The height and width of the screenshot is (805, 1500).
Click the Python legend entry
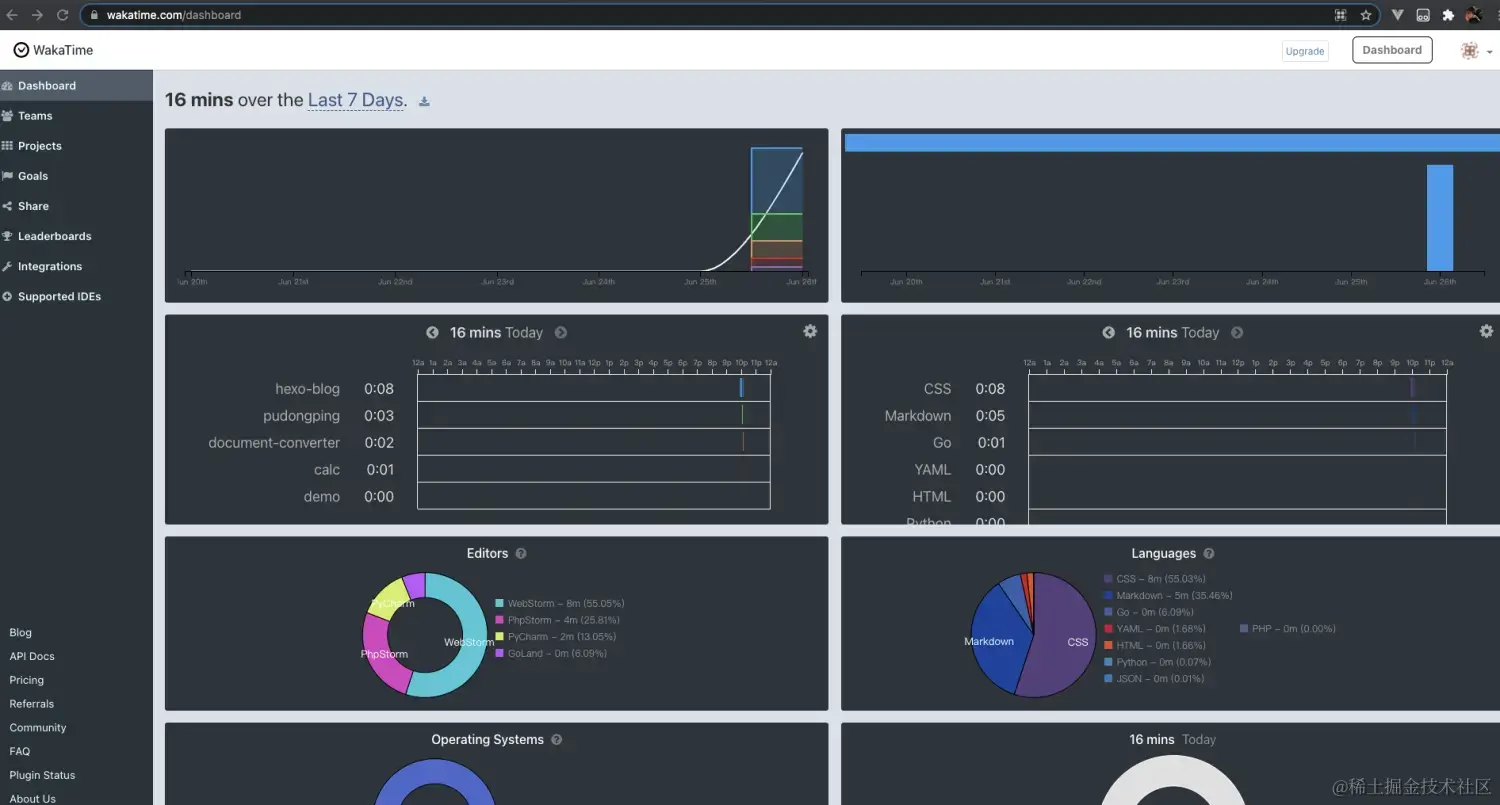pos(1157,662)
